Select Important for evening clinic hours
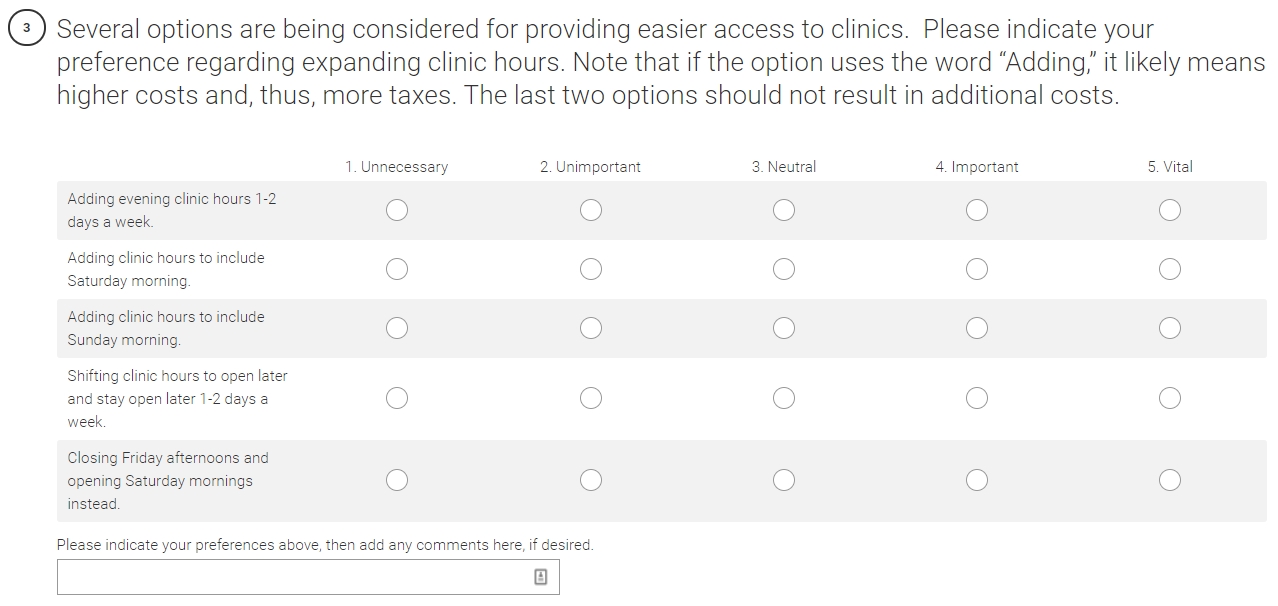 point(977,210)
